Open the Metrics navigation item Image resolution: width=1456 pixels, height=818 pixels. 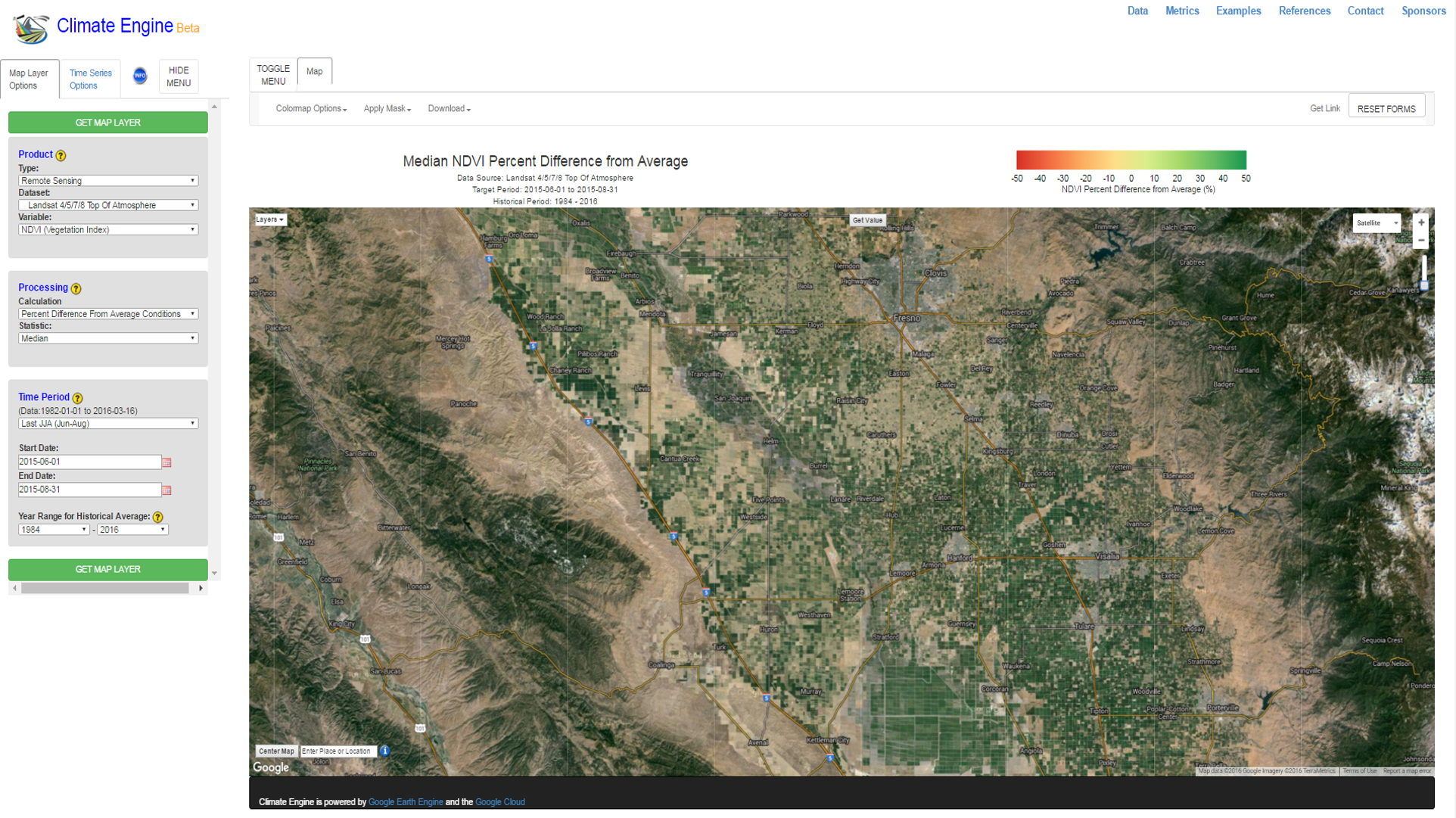point(1182,11)
